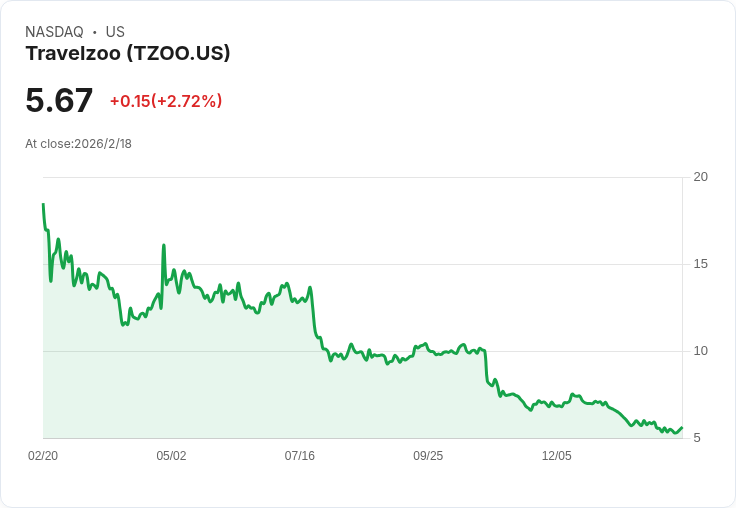Select the 02/20 date on the x-axis
This screenshot has height=508, width=736.
click(x=43, y=455)
